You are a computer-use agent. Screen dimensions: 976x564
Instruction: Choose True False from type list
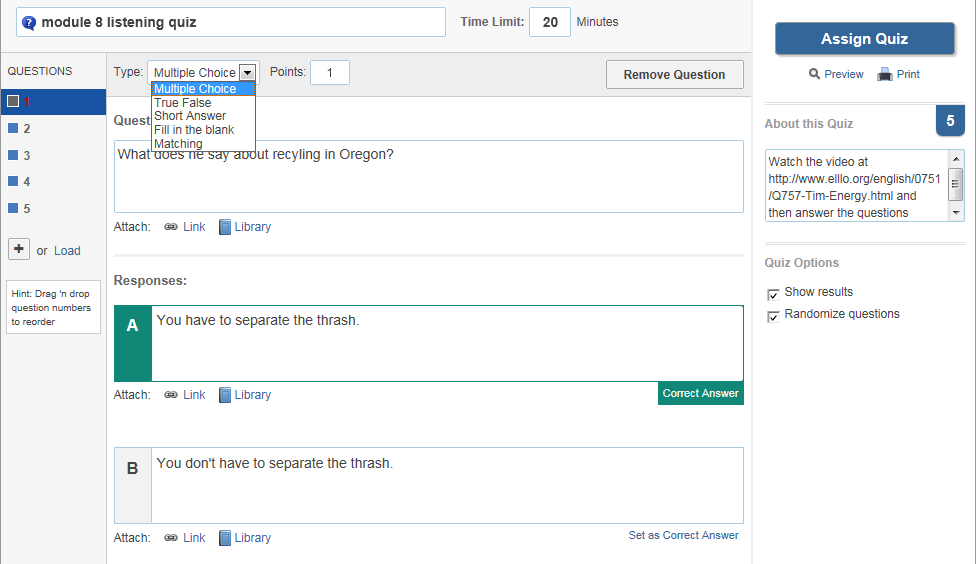pyautogui.click(x=183, y=103)
